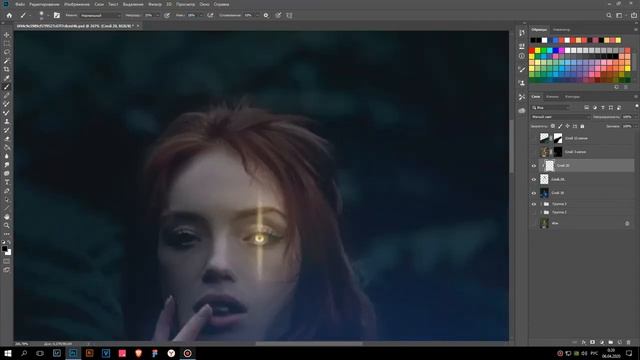
Task: Open the search magnifier at top right
Action: [609, 16]
